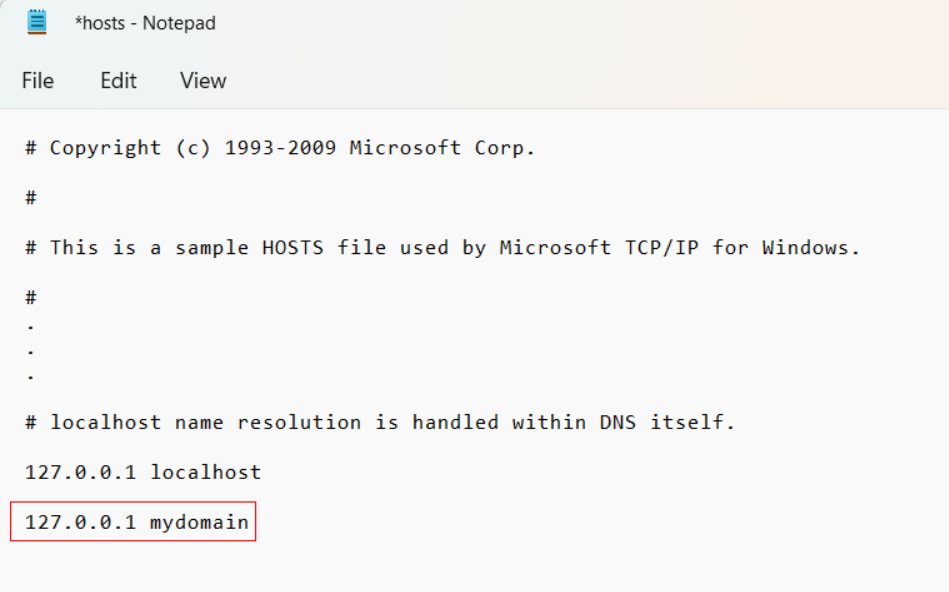949x592 pixels.
Task: Click the middle of the three dot lines
Action: click(31, 352)
